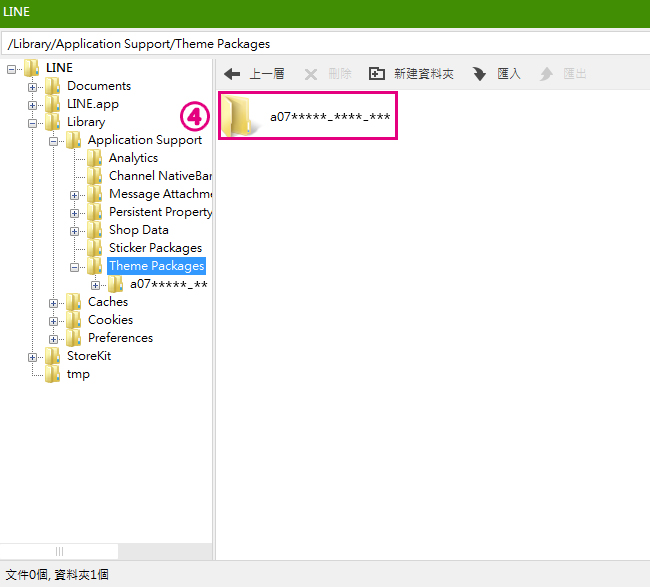Select LINE root in tree
This screenshot has height=587, width=650.
pos(59,68)
